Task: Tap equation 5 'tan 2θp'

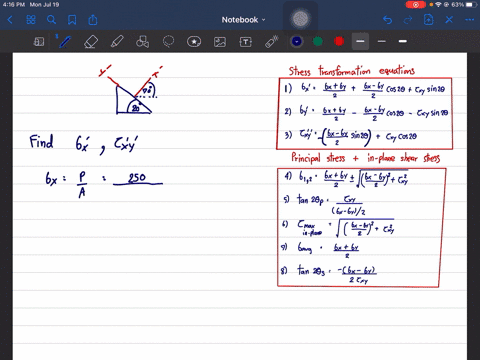Action: (325, 204)
